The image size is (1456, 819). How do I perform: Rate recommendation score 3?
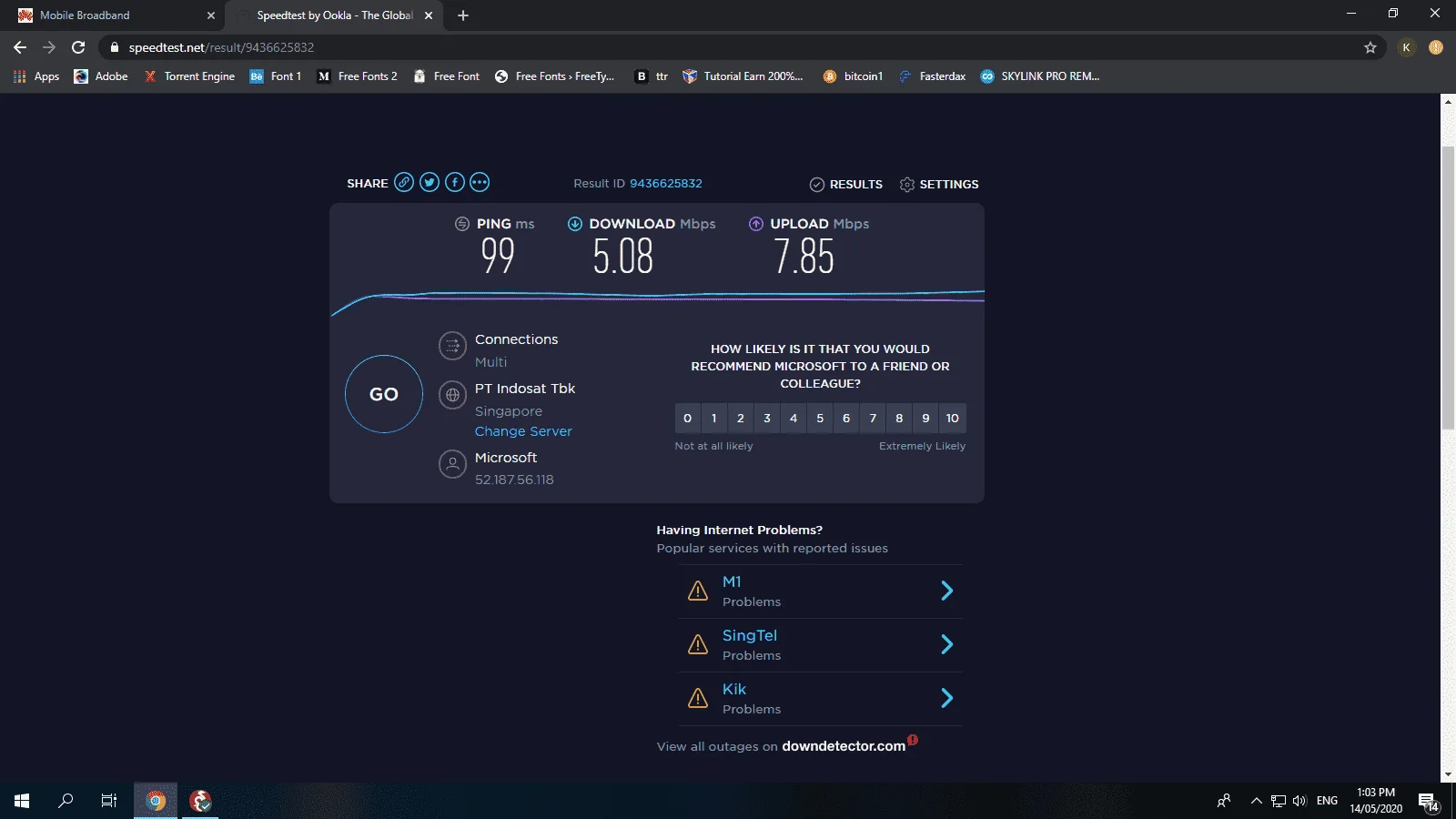(767, 418)
